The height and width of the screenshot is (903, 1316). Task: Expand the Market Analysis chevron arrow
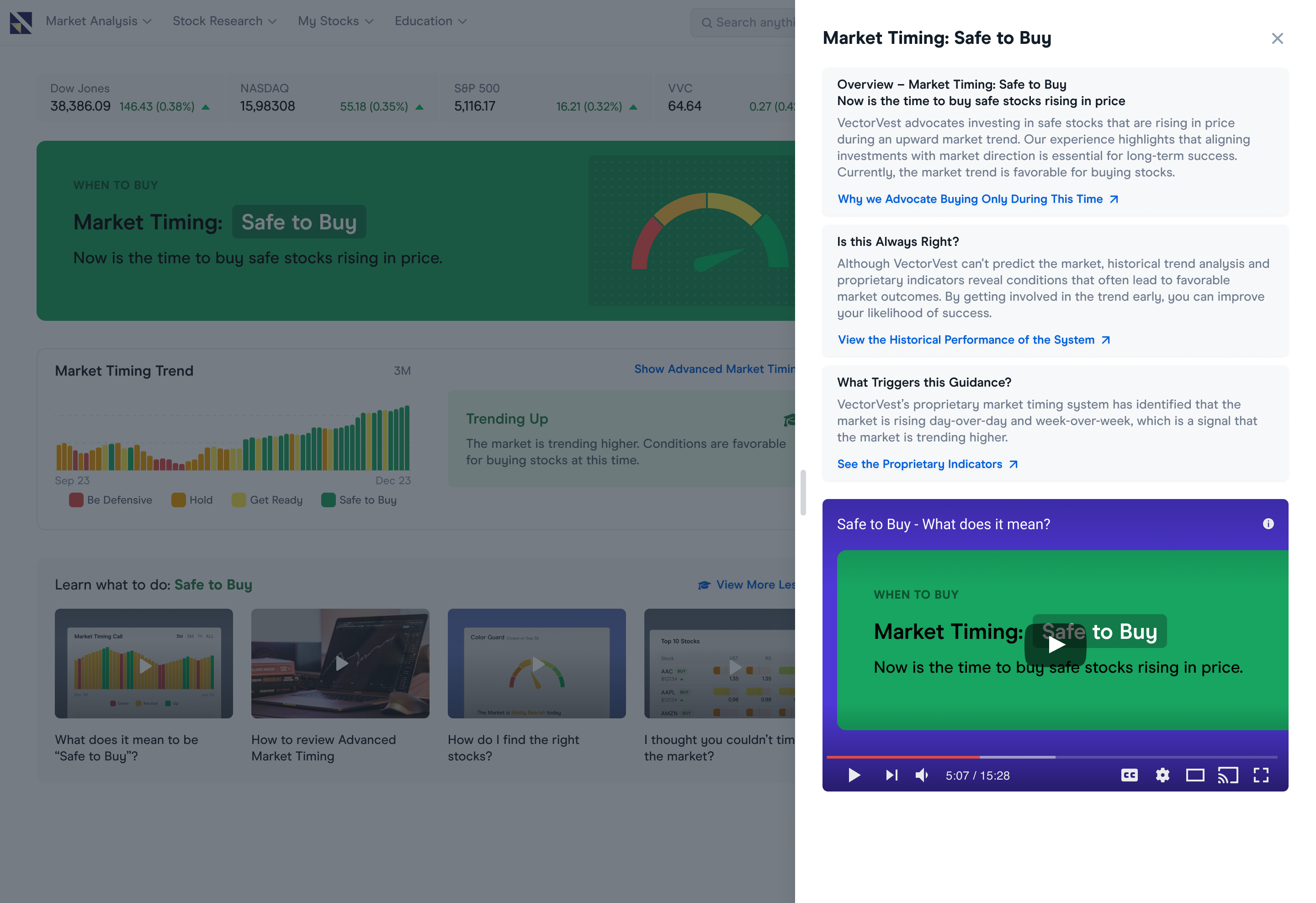click(147, 21)
